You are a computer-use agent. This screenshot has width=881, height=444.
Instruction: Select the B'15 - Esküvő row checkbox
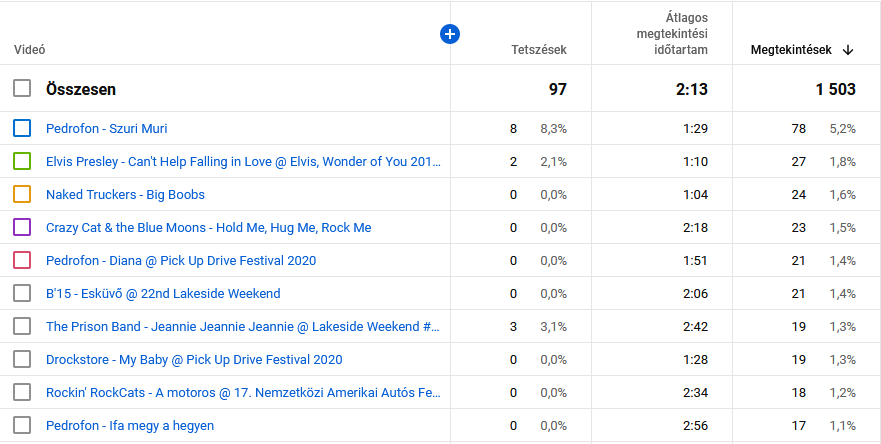pos(22,293)
